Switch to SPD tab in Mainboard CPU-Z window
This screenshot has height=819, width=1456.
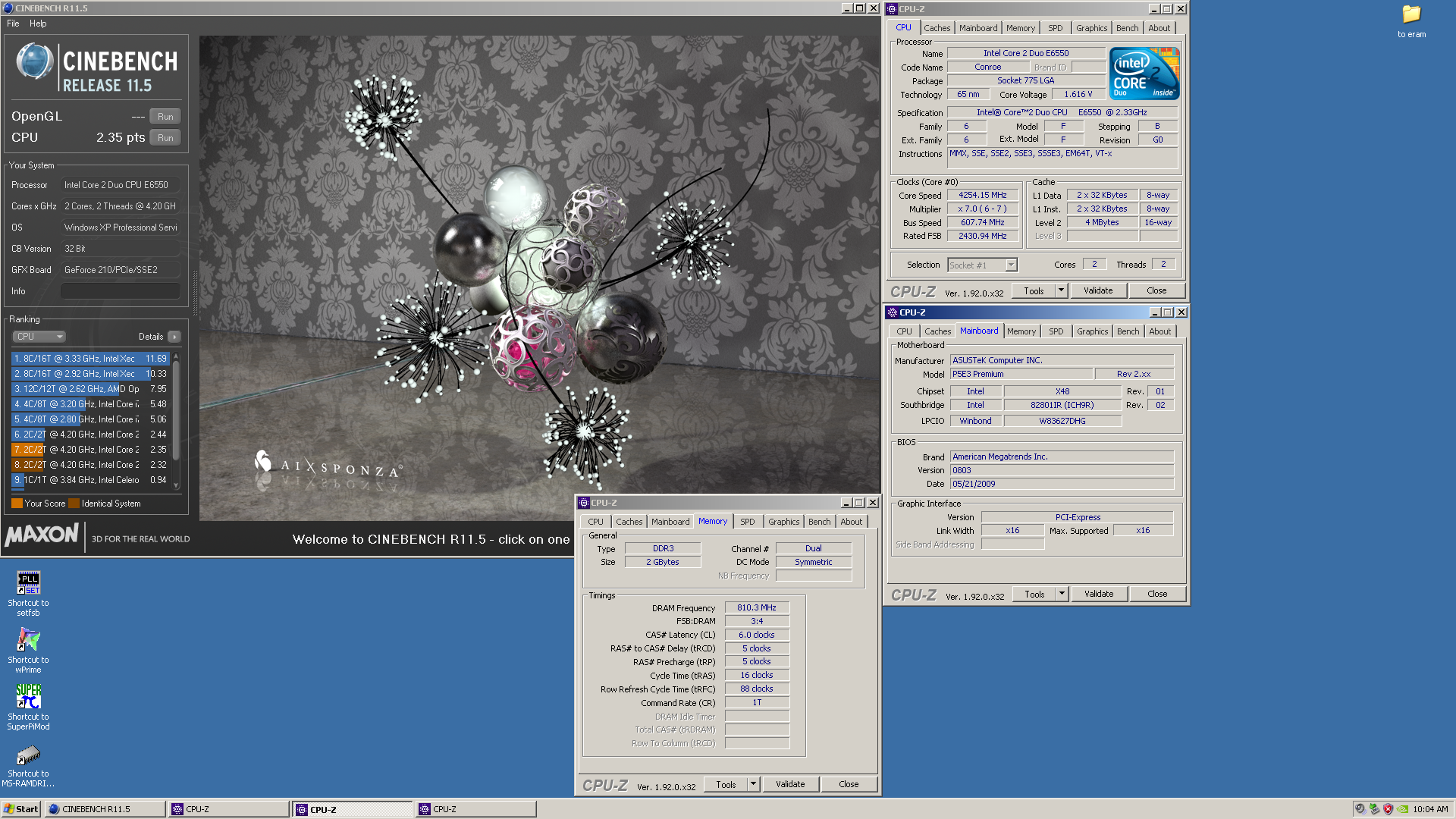(1056, 331)
